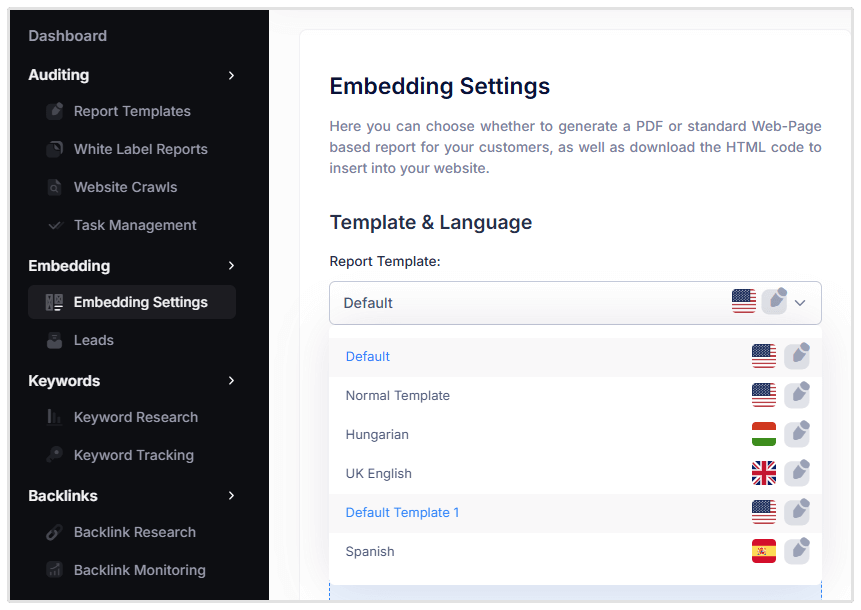Screen dimensions: 861x610
Task: Collapse the Embedding section chevron
Action: tap(232, 266)
